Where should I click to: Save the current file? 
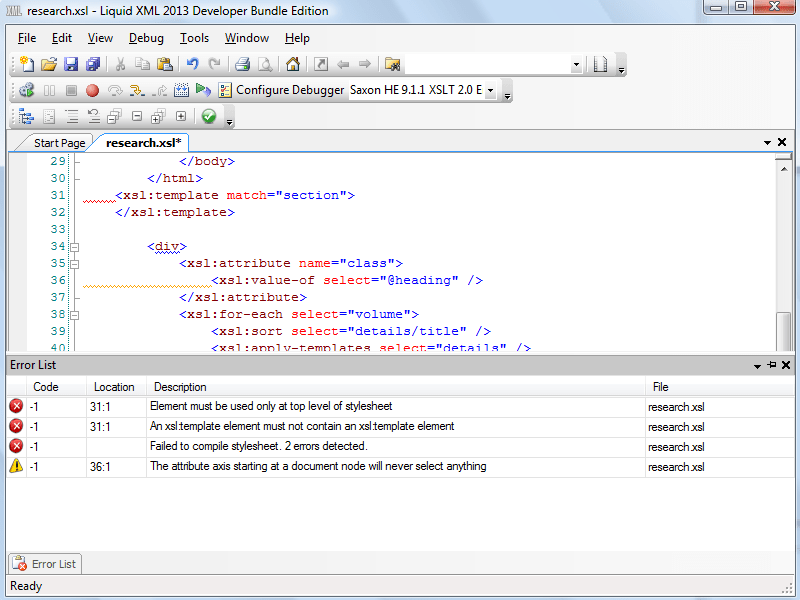click(x=71, y=64)
